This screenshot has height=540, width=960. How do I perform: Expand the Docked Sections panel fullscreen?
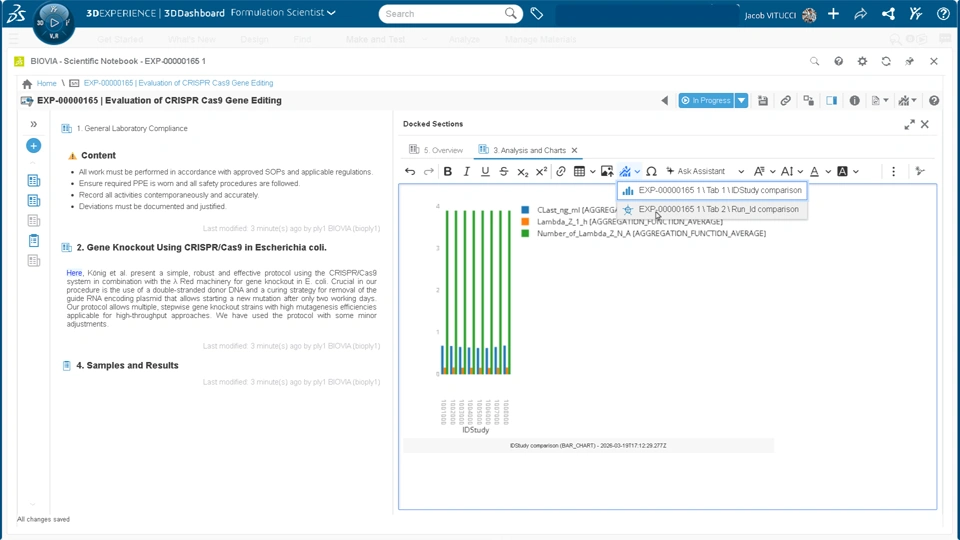[909, 124]
